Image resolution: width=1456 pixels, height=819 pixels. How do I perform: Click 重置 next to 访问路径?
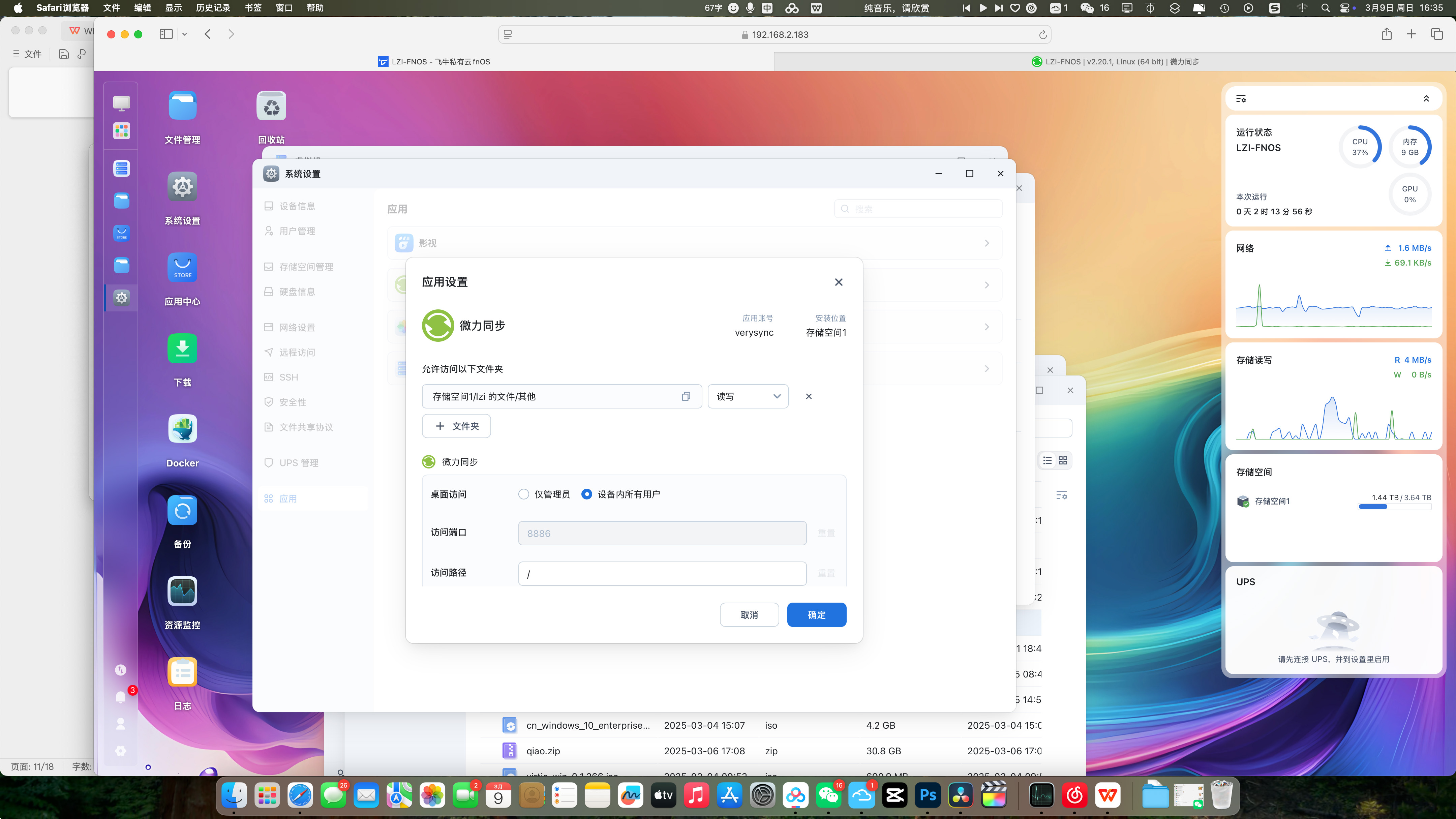click(826, 574)
